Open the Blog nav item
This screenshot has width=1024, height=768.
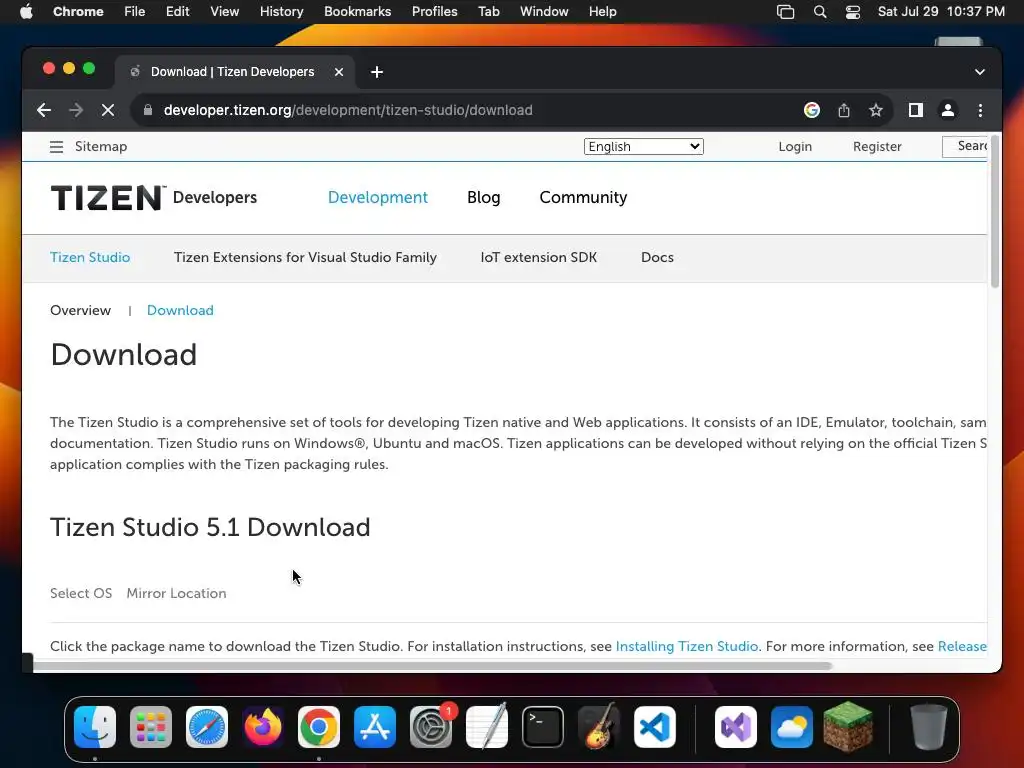pyautogui.click(x=483, y=197)
